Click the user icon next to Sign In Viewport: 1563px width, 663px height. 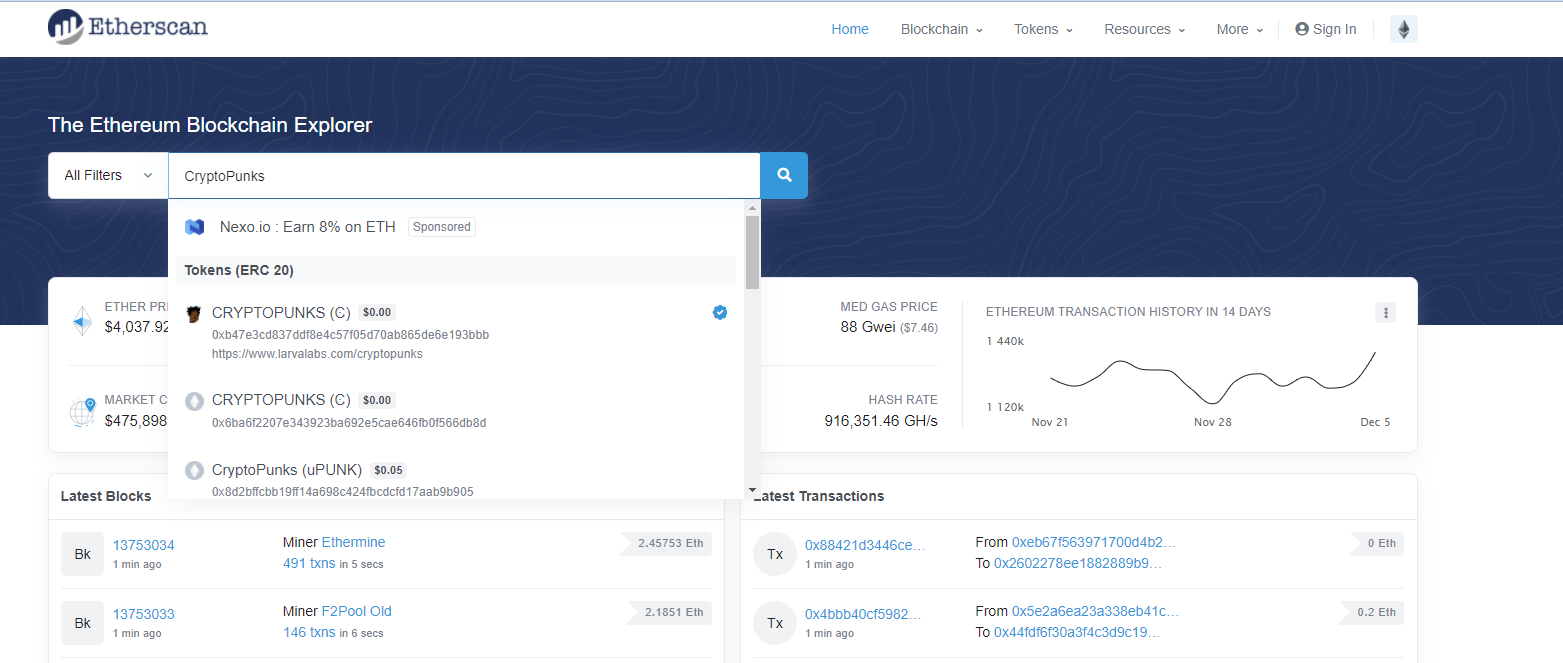[x=1302, y=29]
